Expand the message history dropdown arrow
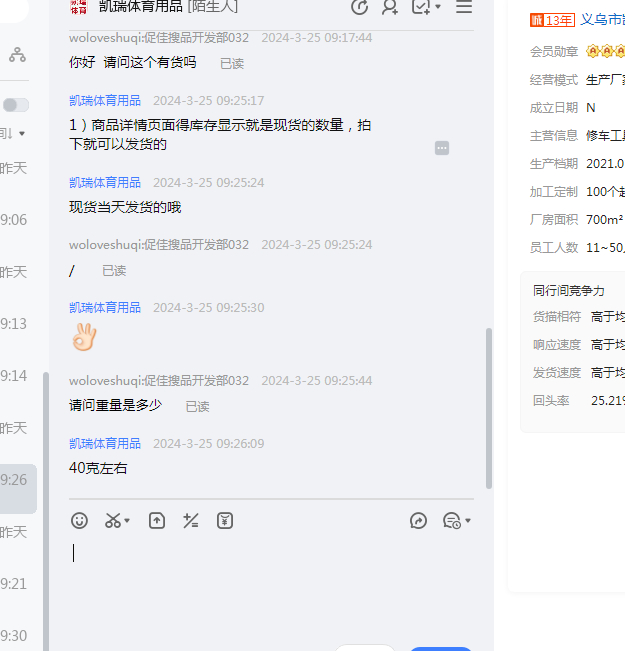The height and width of the screenshot is (651, 625). [467, 521]
